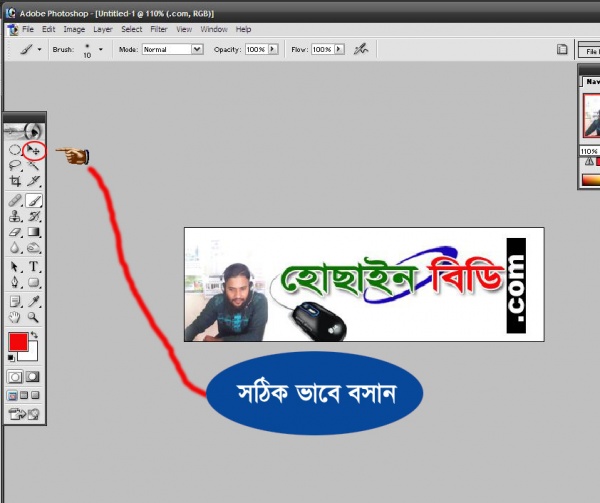Viewport: 600px width, 503px height.
Task: Choose Standard Screen mode
Action: click(x=12, y=395)
